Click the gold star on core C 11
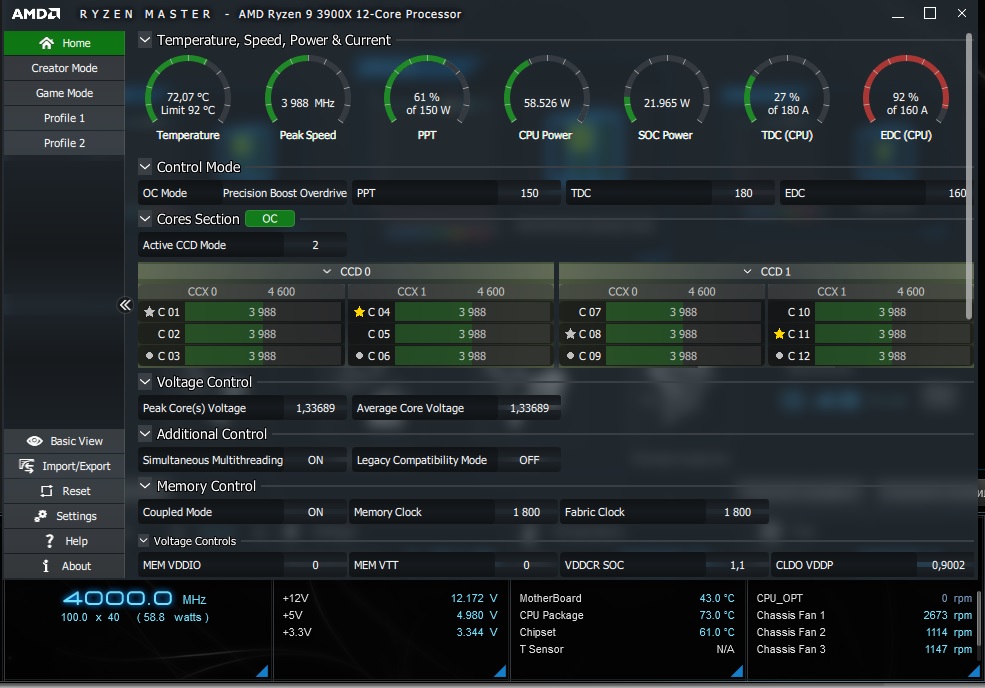 [x=779, y=334]
